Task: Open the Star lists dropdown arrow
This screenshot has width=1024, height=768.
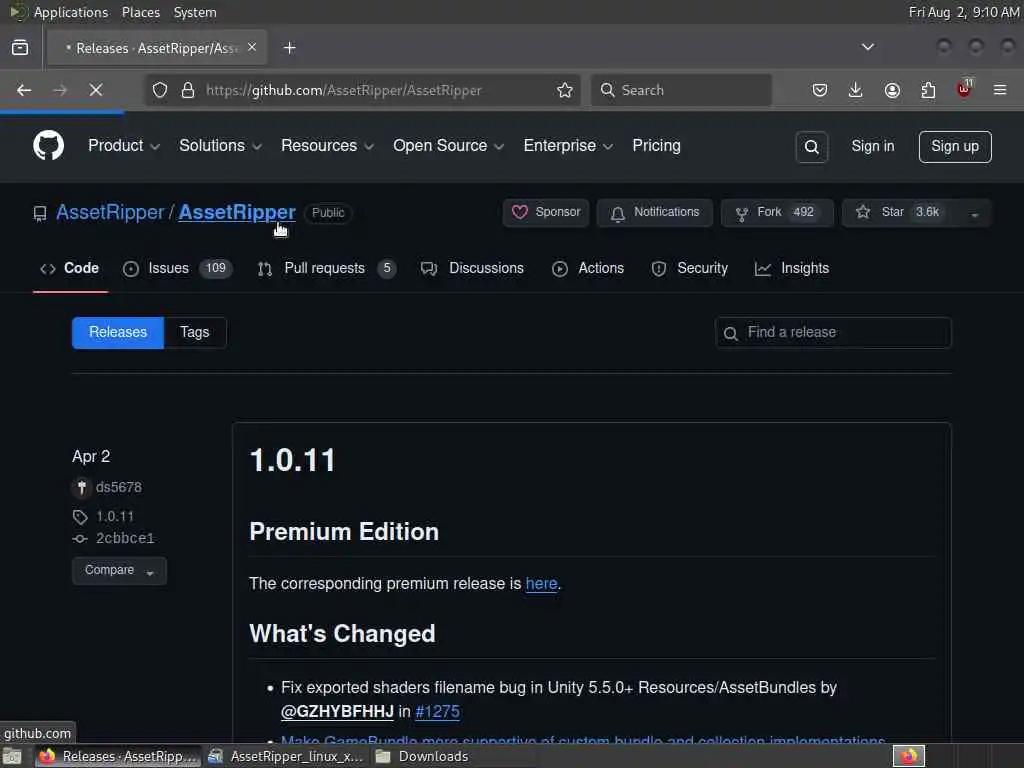Action: pos(974,213)
